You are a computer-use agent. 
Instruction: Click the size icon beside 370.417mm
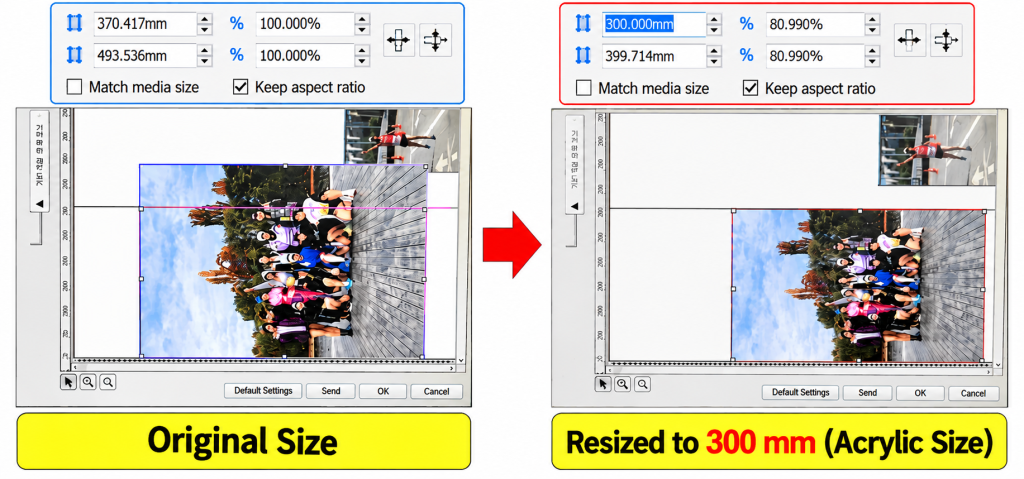coord(74,24)
